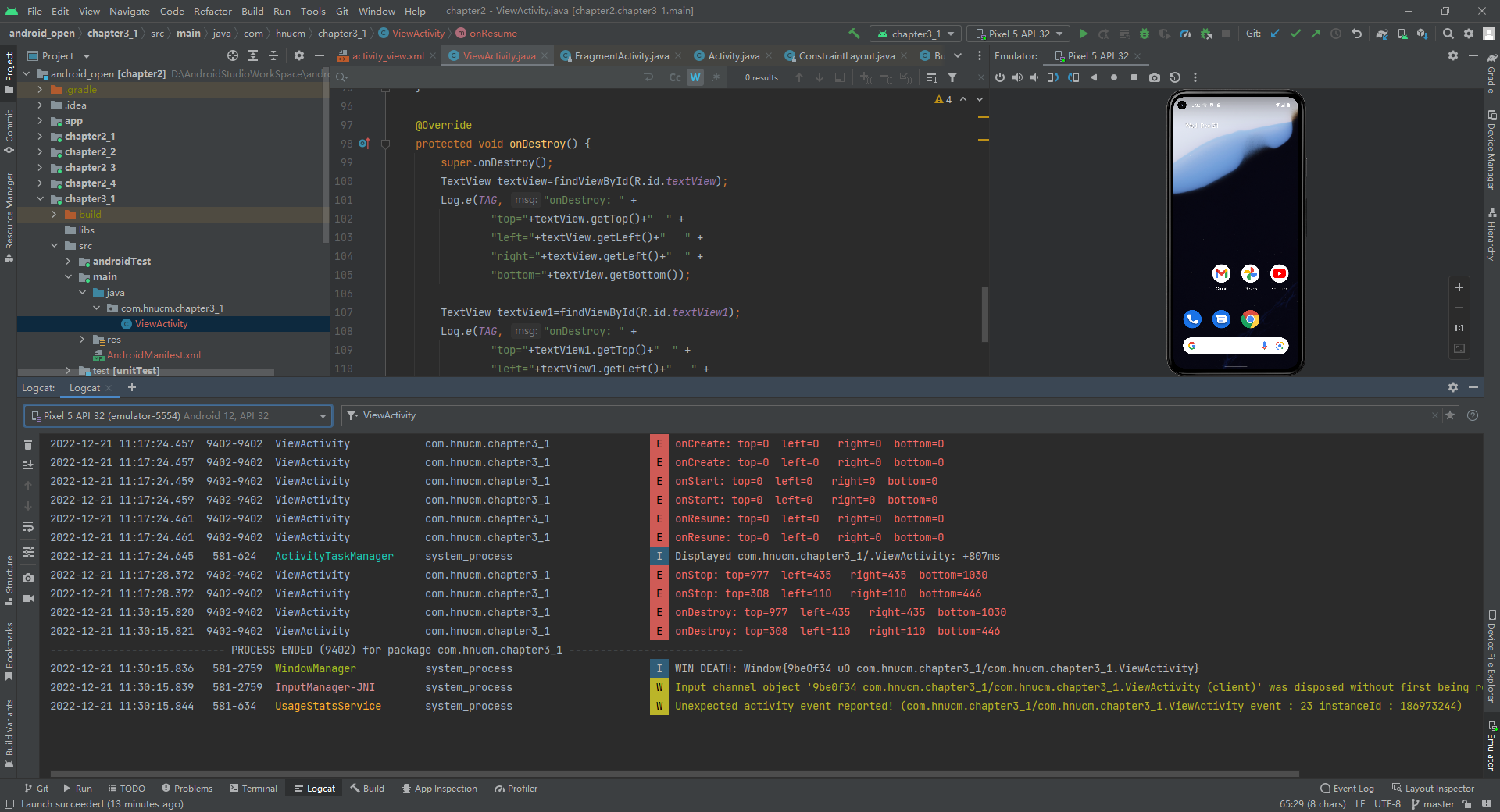
Task: Open Logcat device selector combo box
Action: pyautogui.click(x=178, y=415)
